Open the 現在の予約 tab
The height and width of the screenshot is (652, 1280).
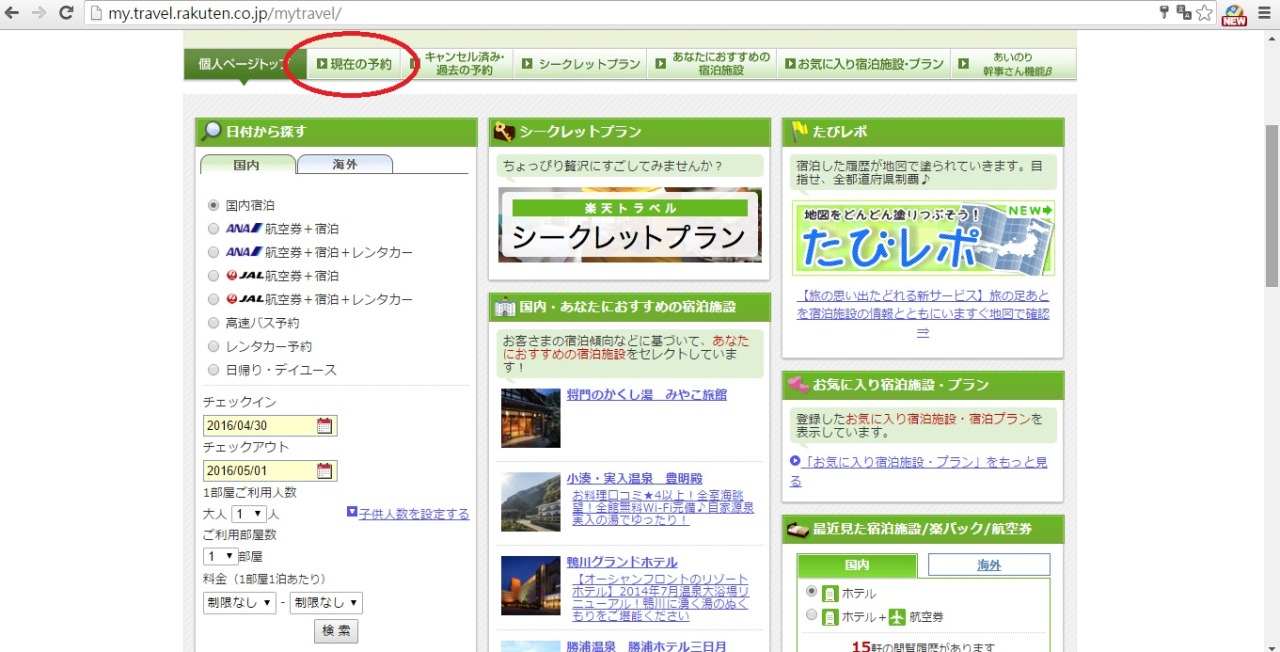coord(355,64)
